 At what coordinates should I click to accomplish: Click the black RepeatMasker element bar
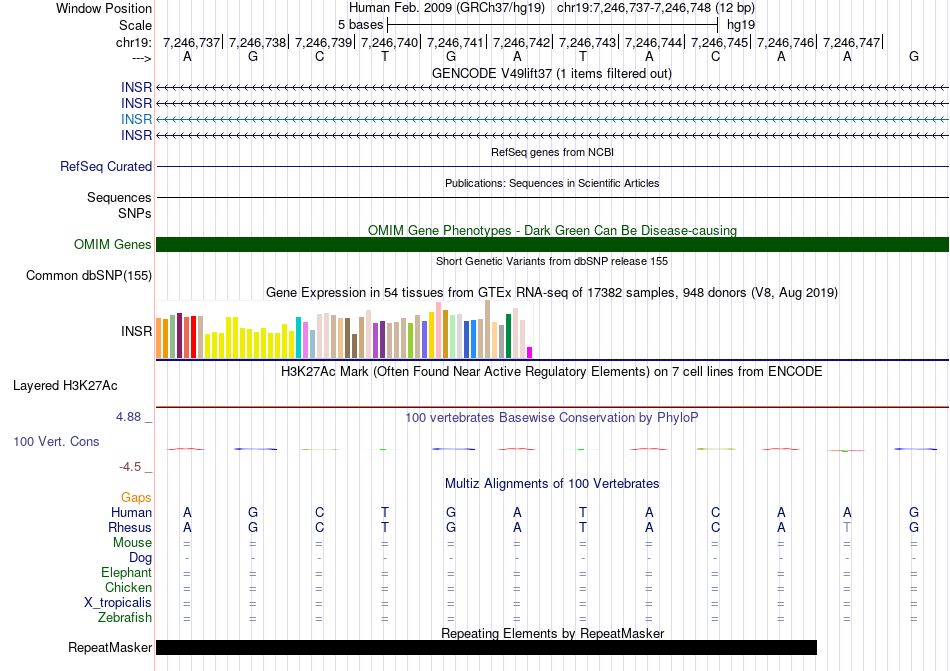[486, 647]
